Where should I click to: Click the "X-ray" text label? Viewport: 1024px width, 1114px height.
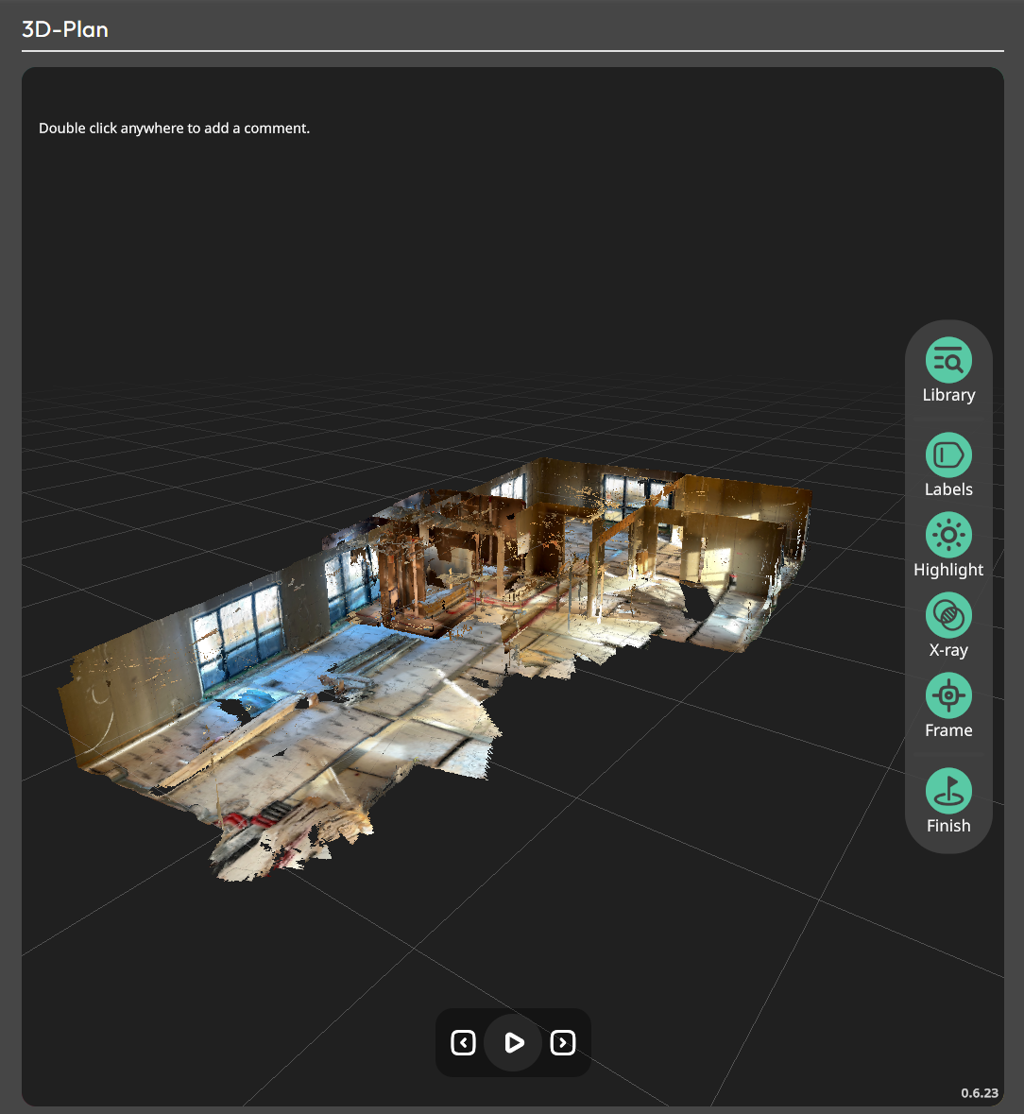948,650
